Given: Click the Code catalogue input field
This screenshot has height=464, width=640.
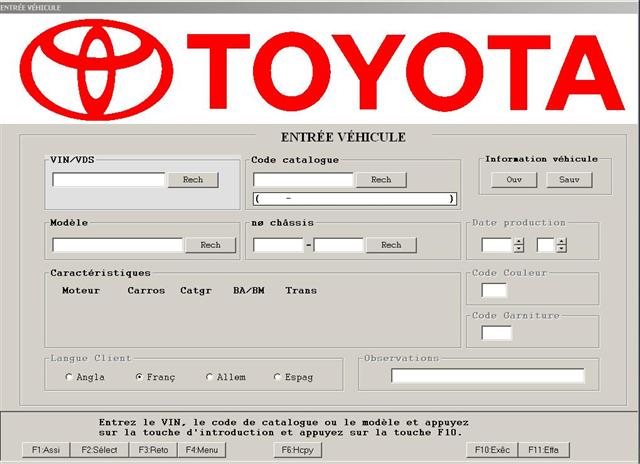Looking at the screenshot, I should (303, 180).
